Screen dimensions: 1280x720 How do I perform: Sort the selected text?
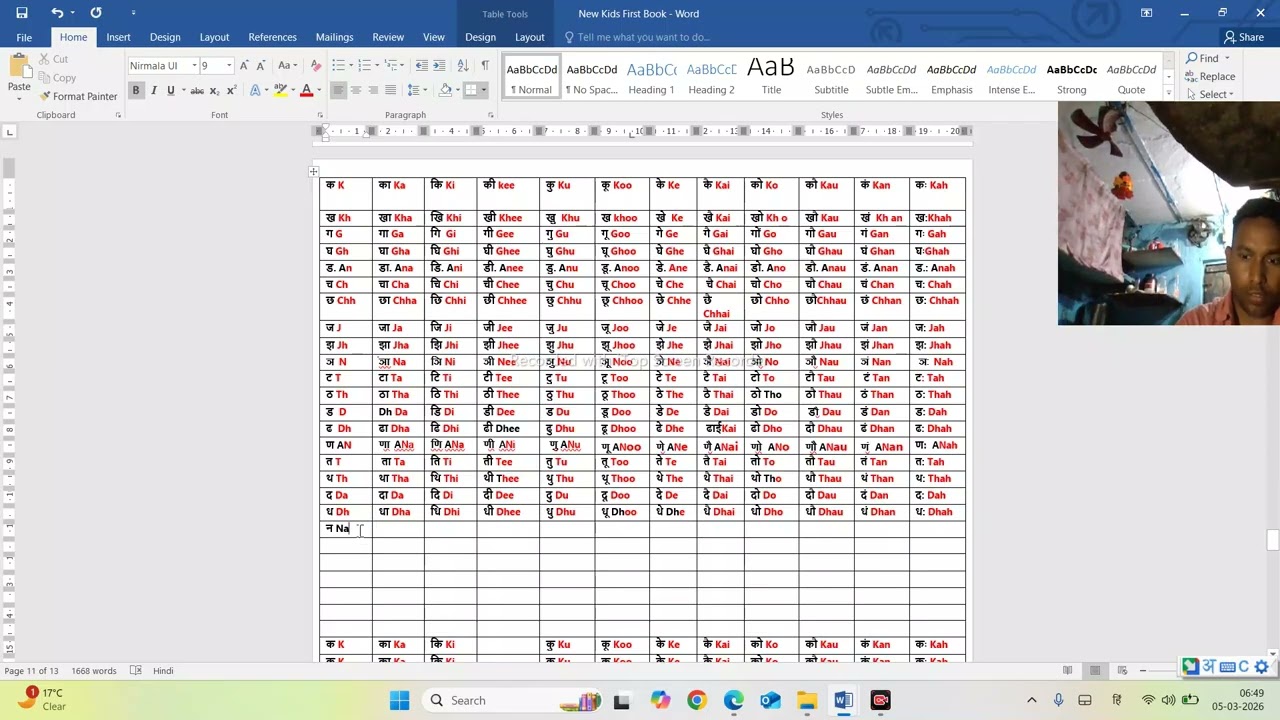pos(462,66)
